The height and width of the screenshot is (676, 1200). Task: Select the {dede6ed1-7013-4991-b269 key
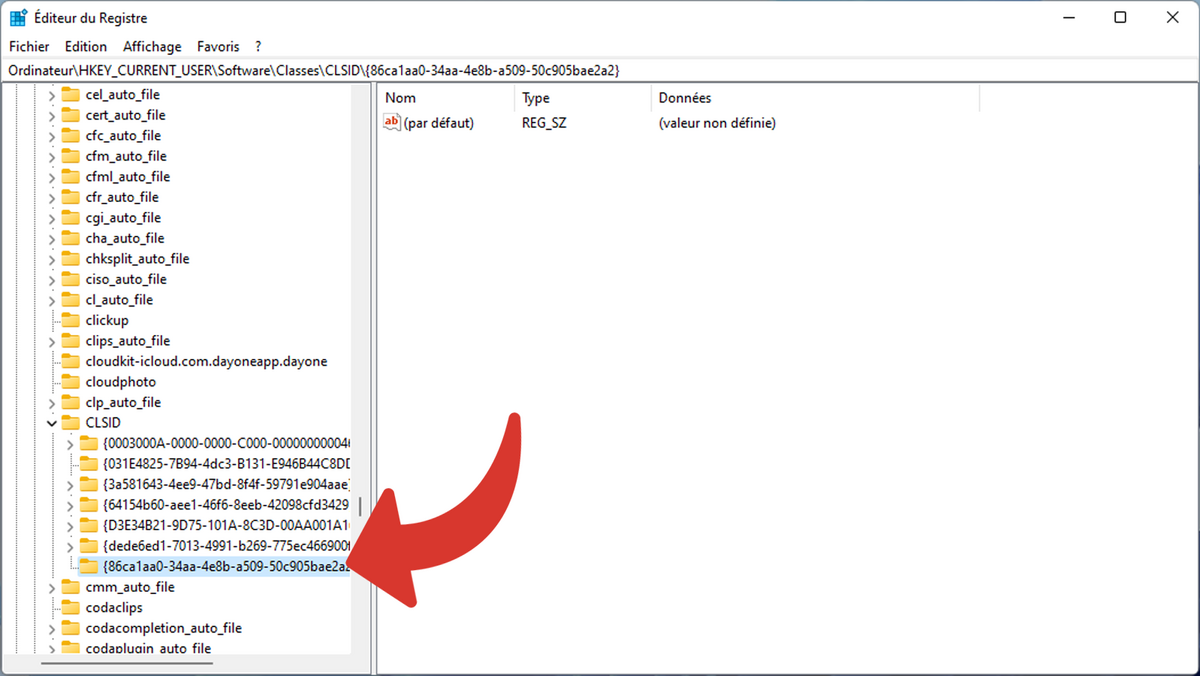coord(226,546)
